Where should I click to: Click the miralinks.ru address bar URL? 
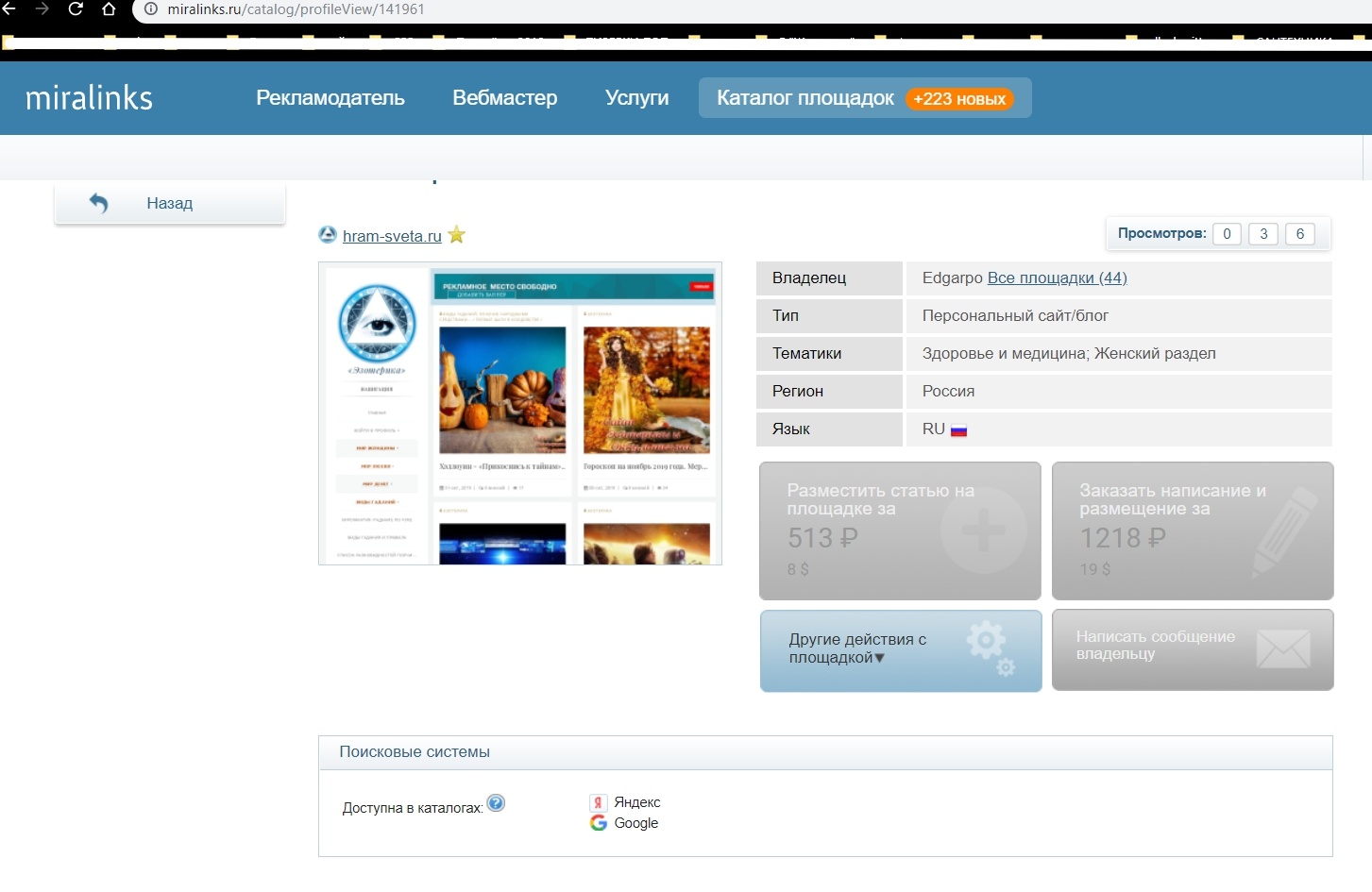296,9
